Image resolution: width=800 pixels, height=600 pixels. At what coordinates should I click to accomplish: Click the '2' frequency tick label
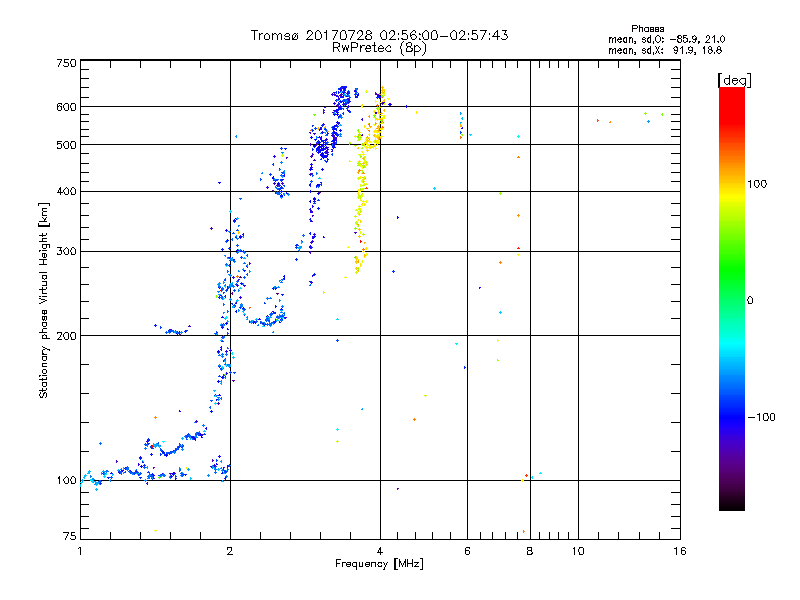[x=230, y=551]
